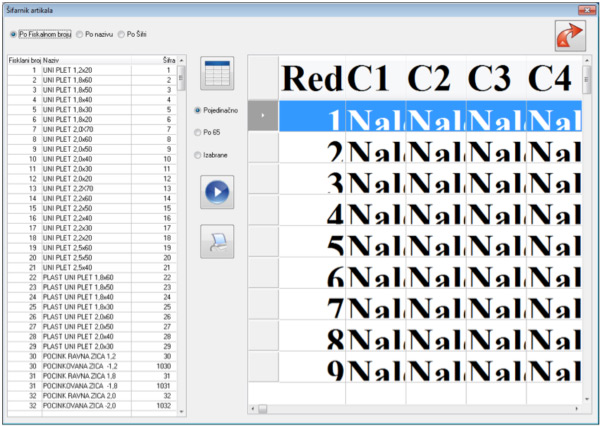Click the C2 column header in grid
Screen dimensions: 600x426
tap(435, 78)
